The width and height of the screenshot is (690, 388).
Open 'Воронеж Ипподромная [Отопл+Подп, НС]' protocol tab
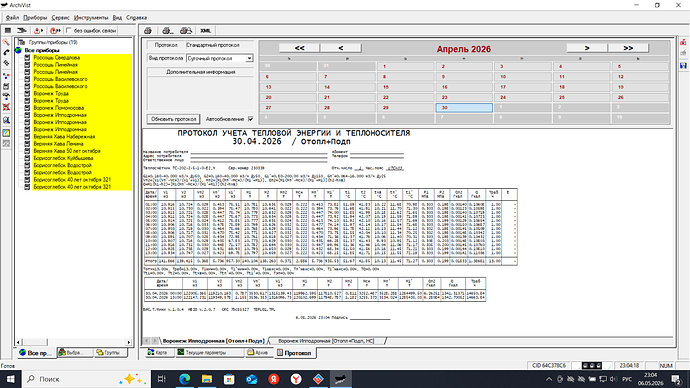coord(326,341)
